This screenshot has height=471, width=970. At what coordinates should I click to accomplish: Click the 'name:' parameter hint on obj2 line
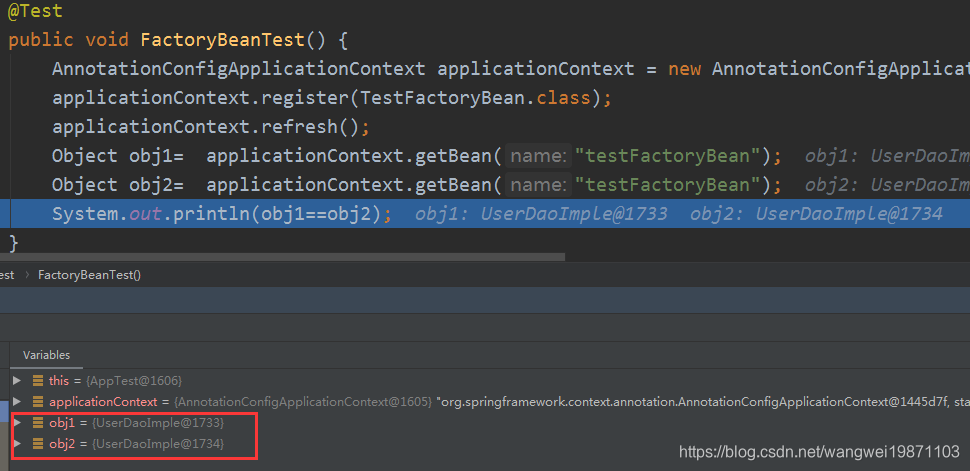(538, 185)
